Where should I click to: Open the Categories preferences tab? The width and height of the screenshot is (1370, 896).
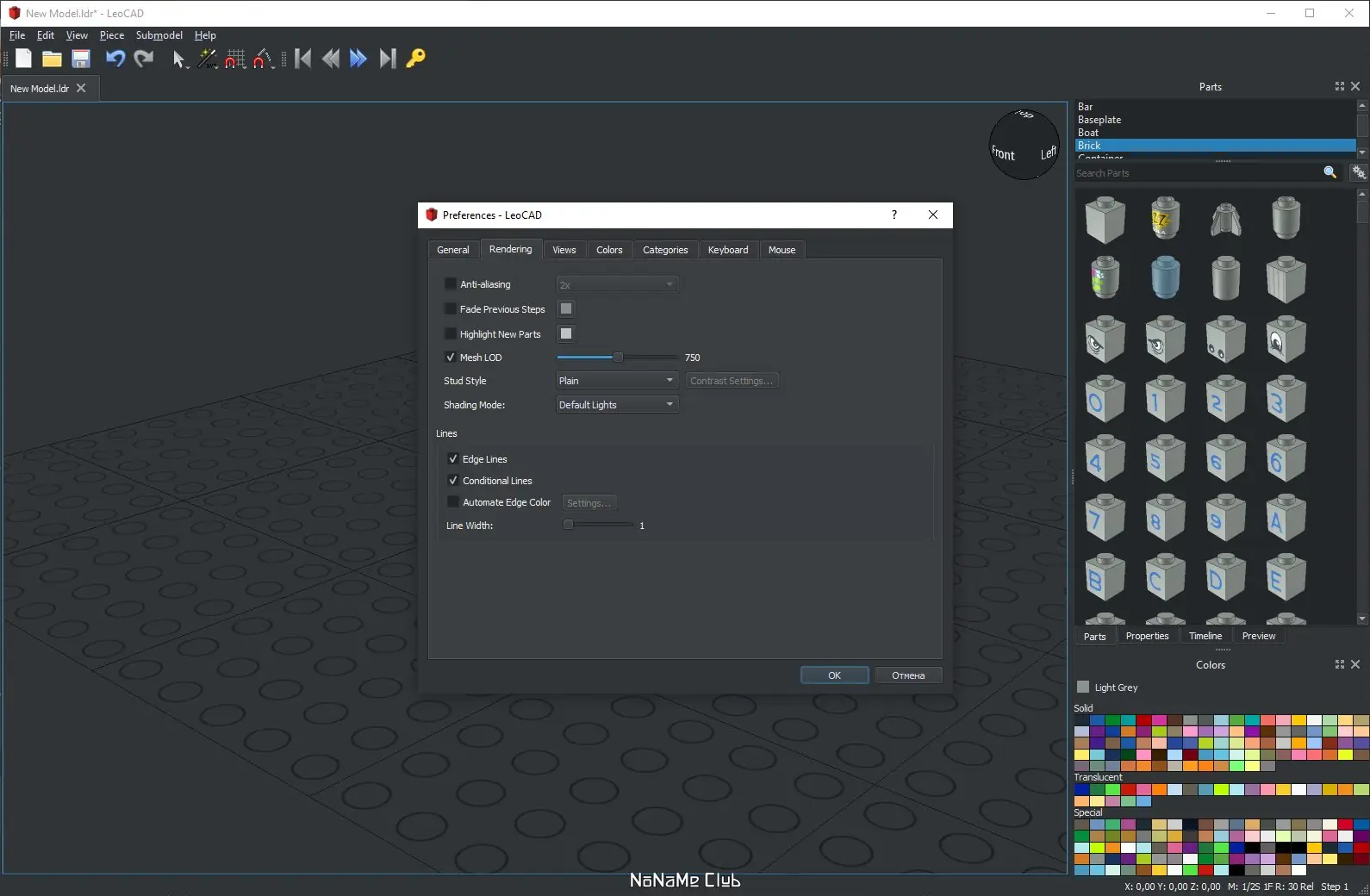pyautogui.click(x=665, y=250)
